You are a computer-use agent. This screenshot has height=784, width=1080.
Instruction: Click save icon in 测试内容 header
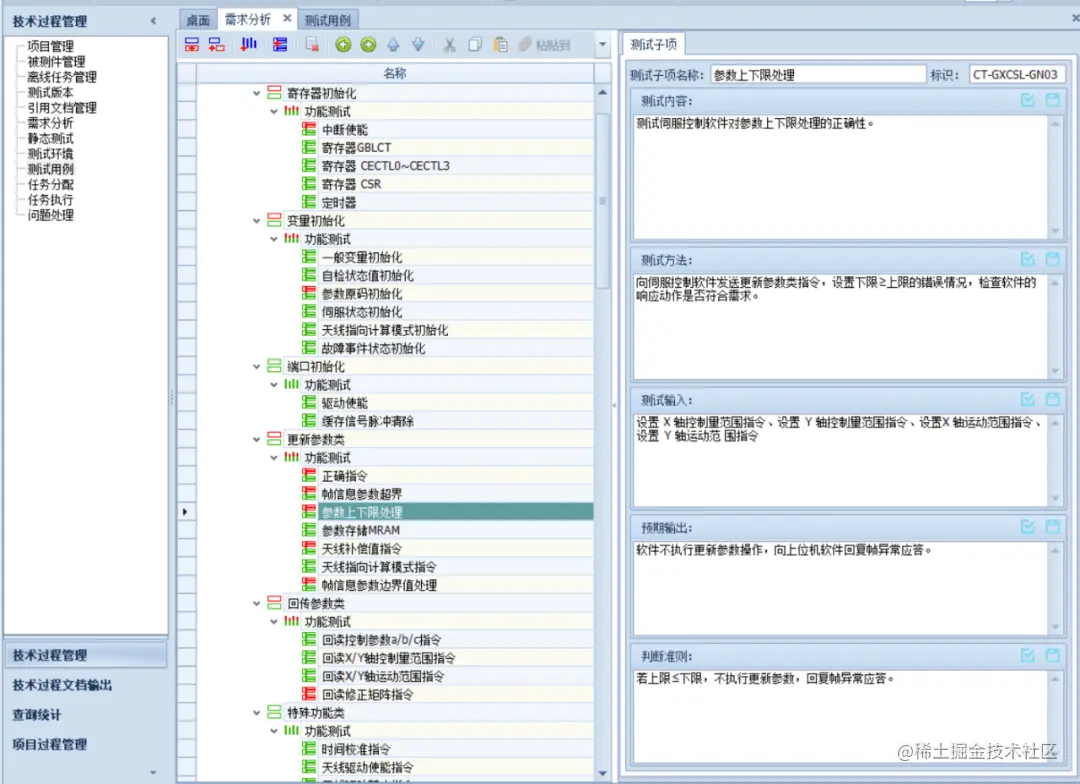point(1052,101)
